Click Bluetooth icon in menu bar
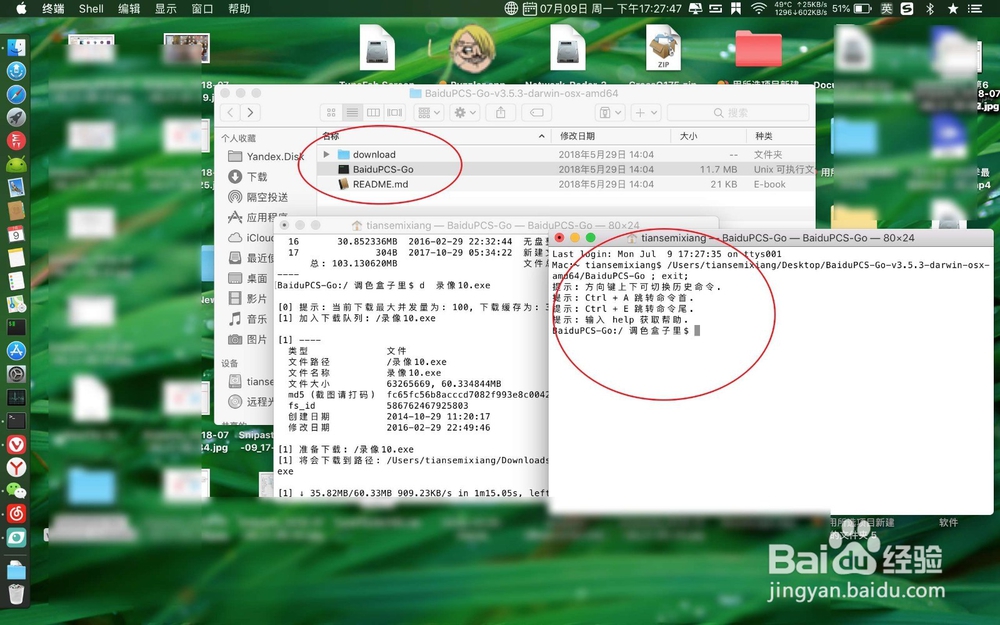 pyautogui.click(x=930, y=8)
